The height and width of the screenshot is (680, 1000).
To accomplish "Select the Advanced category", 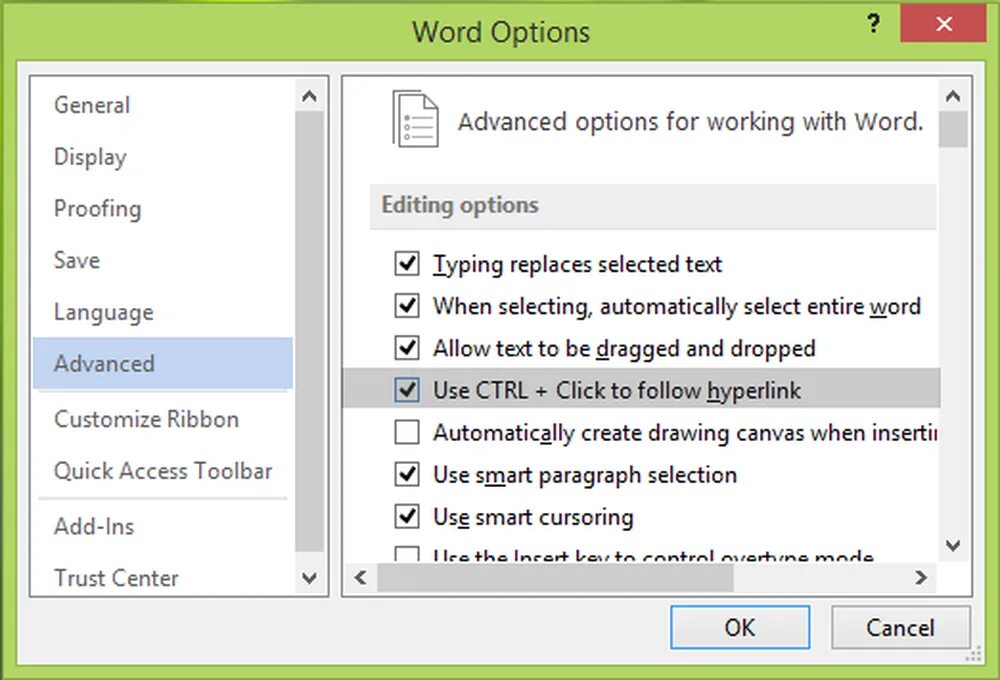I will 163,364.
